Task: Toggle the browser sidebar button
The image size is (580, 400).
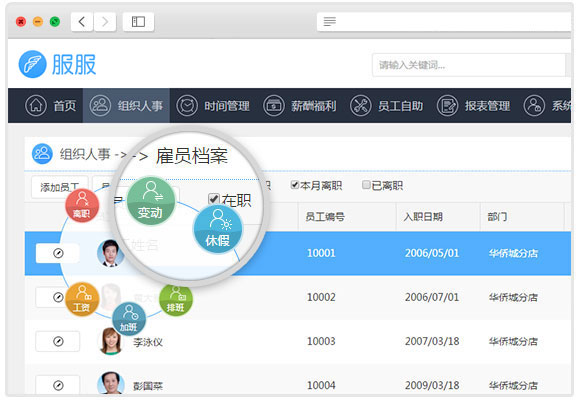Action: point(138,21)
